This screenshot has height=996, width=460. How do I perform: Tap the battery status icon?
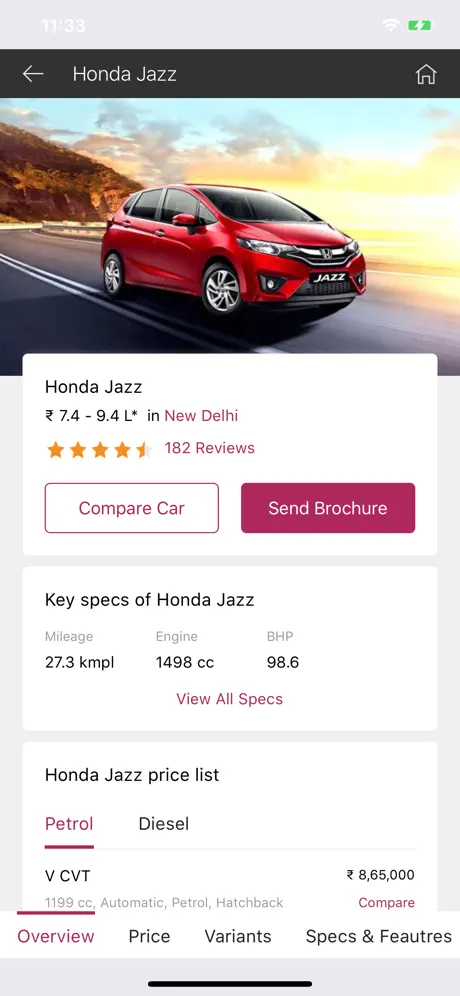419,25
